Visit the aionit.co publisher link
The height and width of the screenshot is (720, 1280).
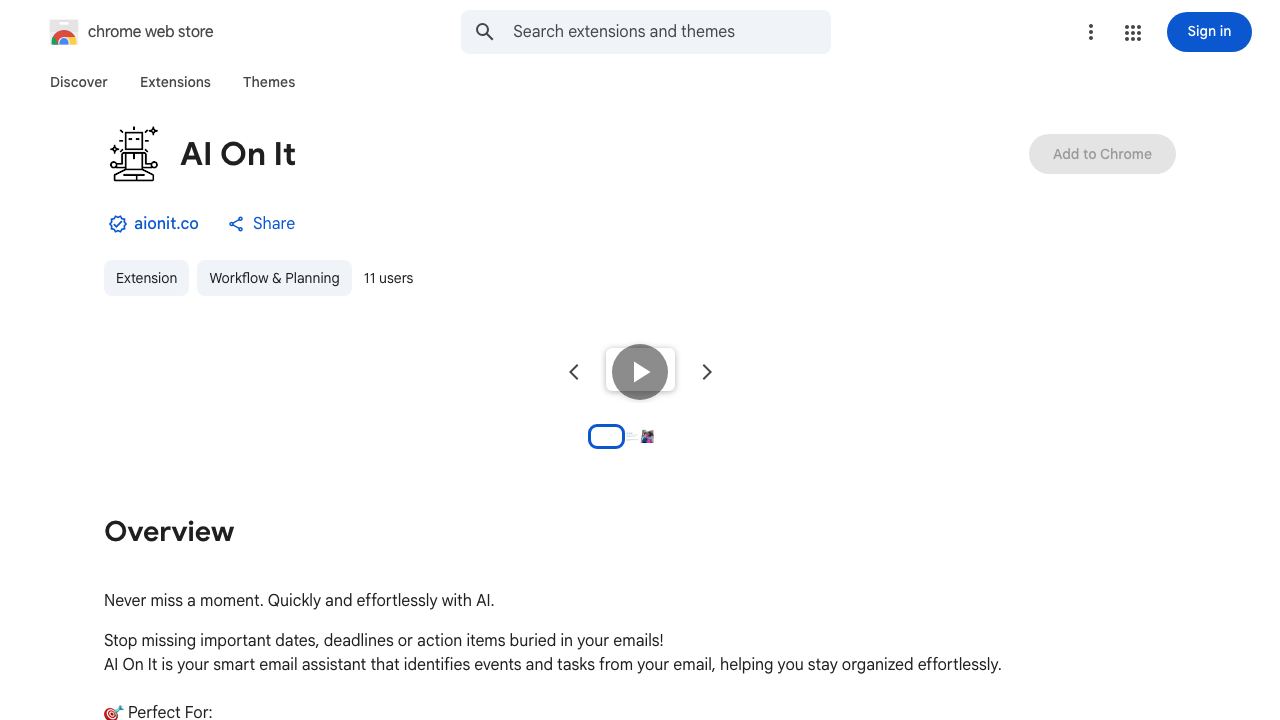(x=166, y=224)
